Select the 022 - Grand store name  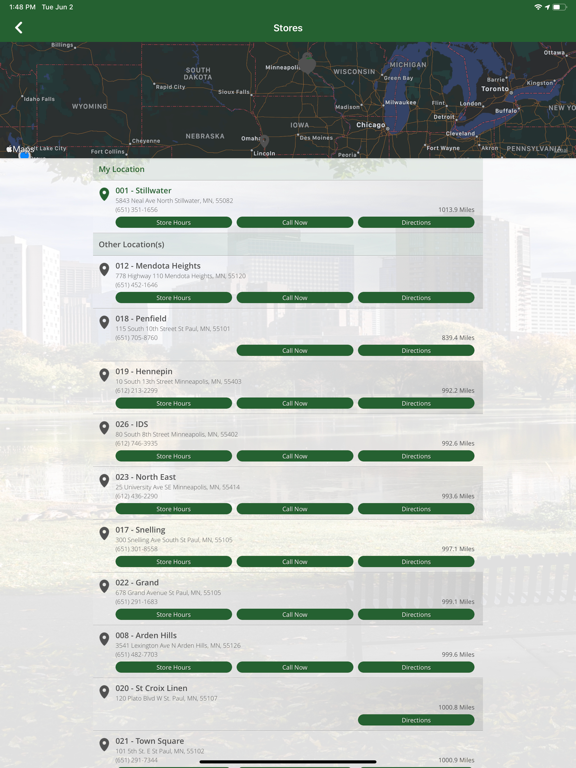click(x=137, y=583)
